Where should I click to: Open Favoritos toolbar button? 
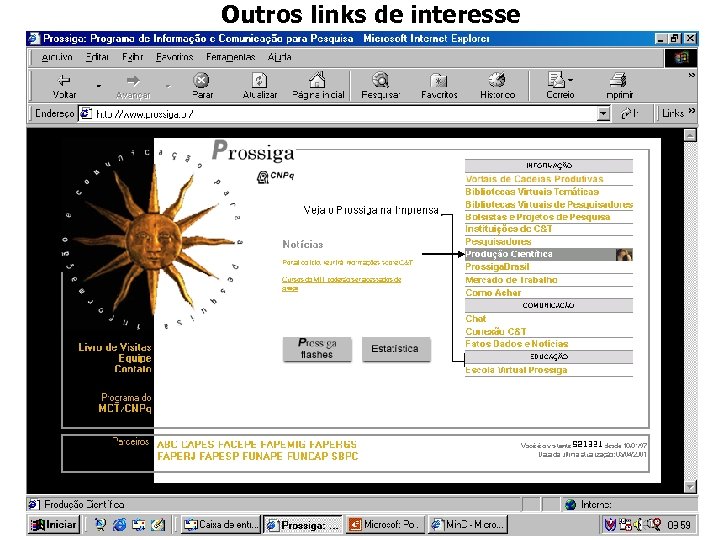pyautogui.click(x=439, y=86)
